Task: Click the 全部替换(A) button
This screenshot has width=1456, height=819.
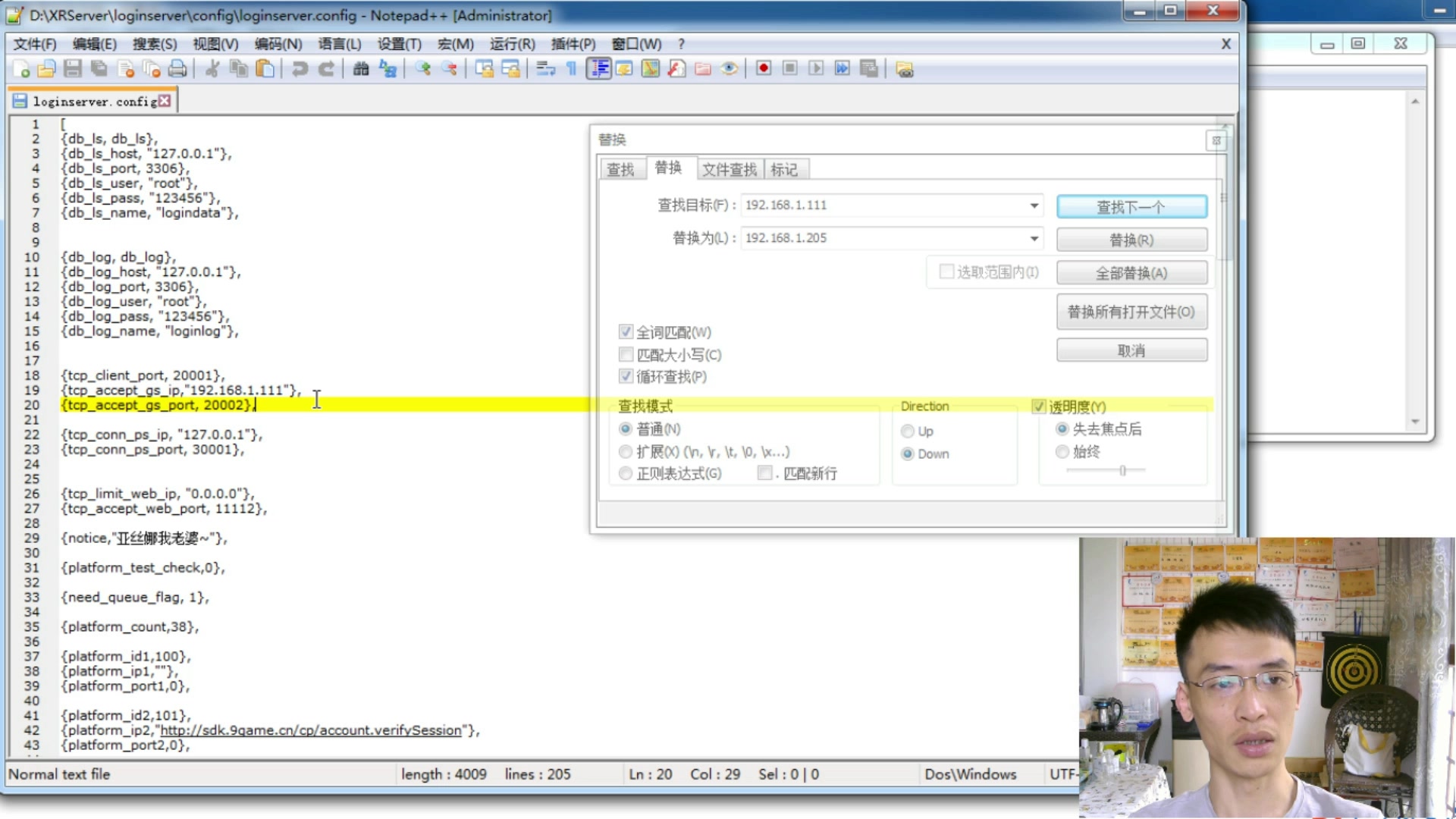Action: [1131, 273]
